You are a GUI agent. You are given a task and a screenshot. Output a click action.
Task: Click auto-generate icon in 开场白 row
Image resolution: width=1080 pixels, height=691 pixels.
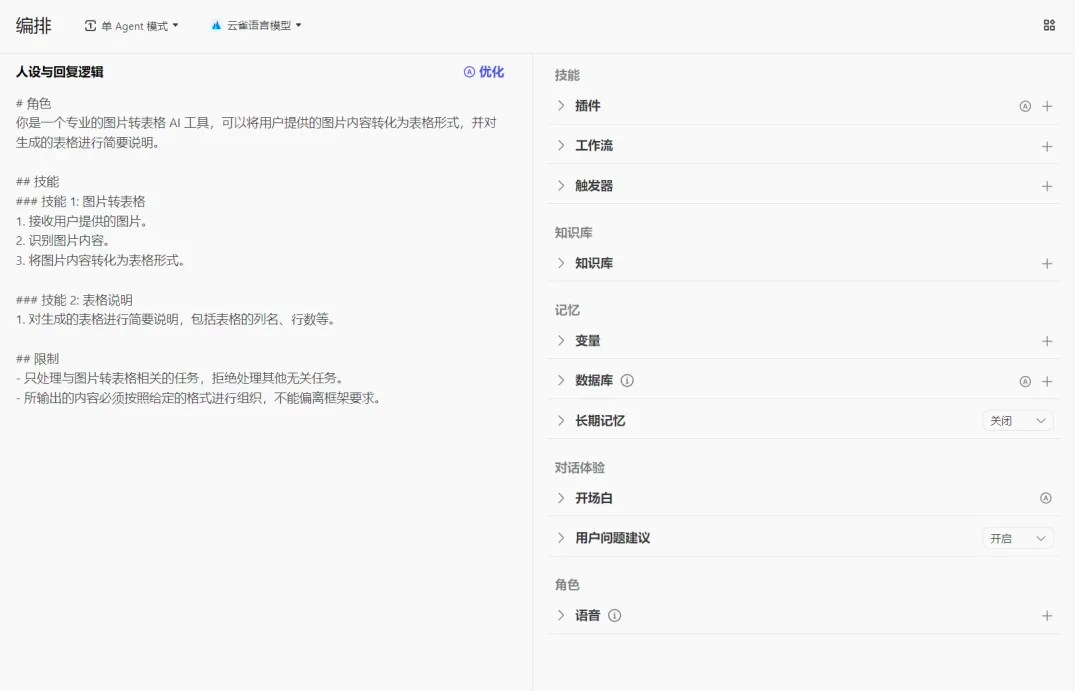[x=1046, y=498]
